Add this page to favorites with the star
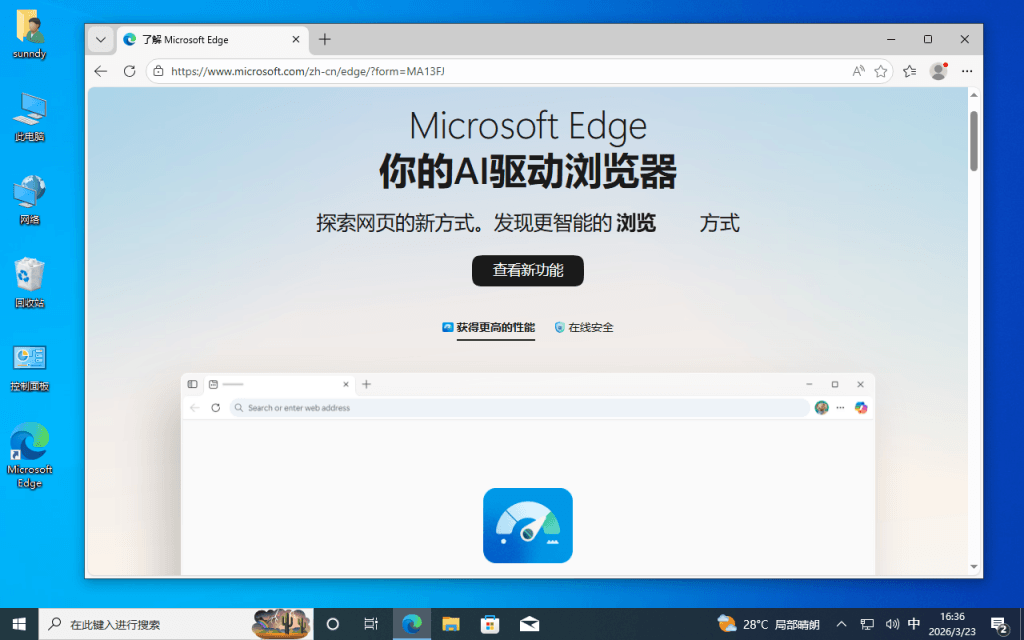The width and height of the screenshot is (1024, 640). pos(881,71)
